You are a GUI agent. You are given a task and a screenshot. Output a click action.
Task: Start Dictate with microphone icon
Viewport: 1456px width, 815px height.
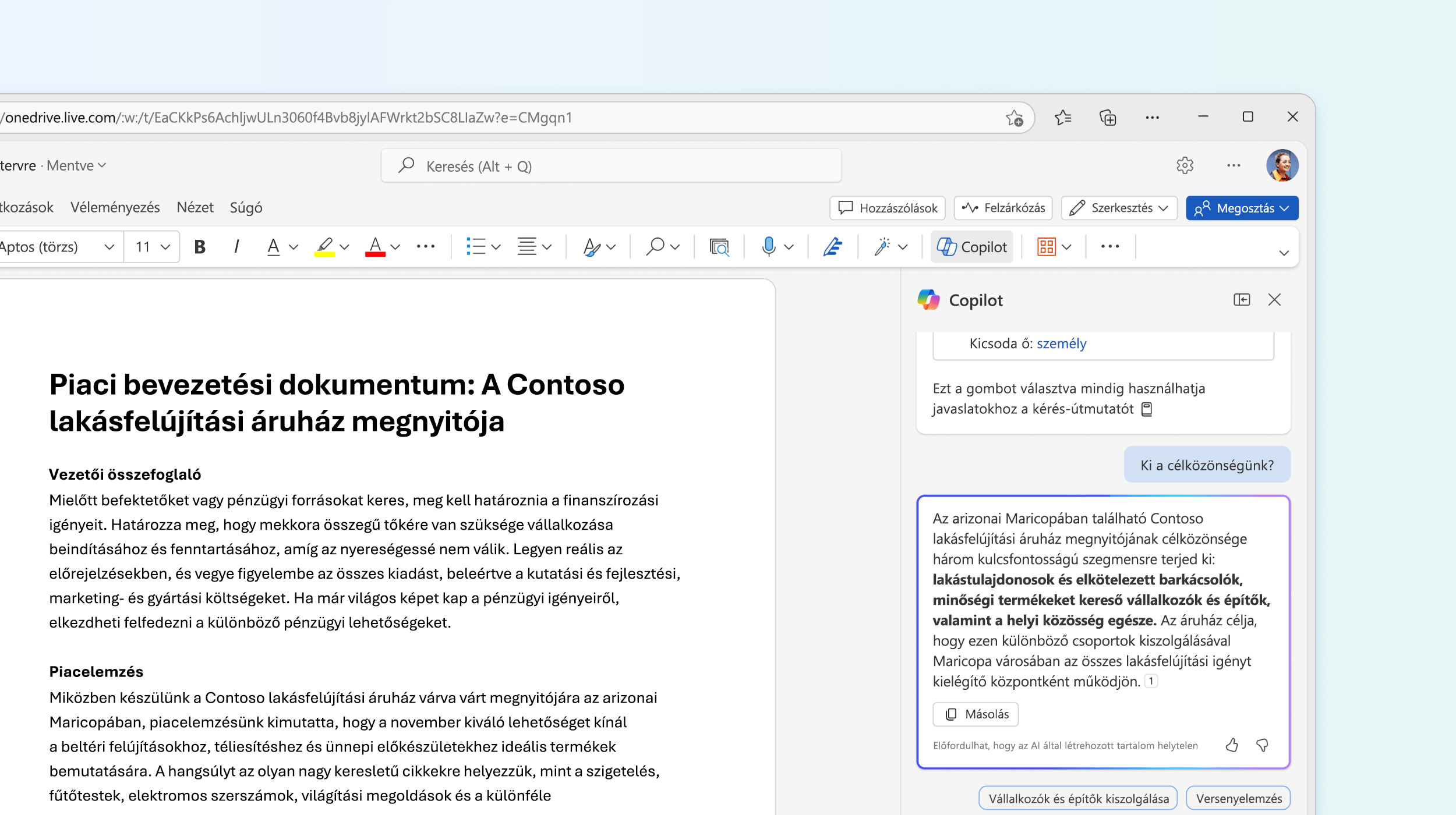pyautogui.click(x=769, y=247)
